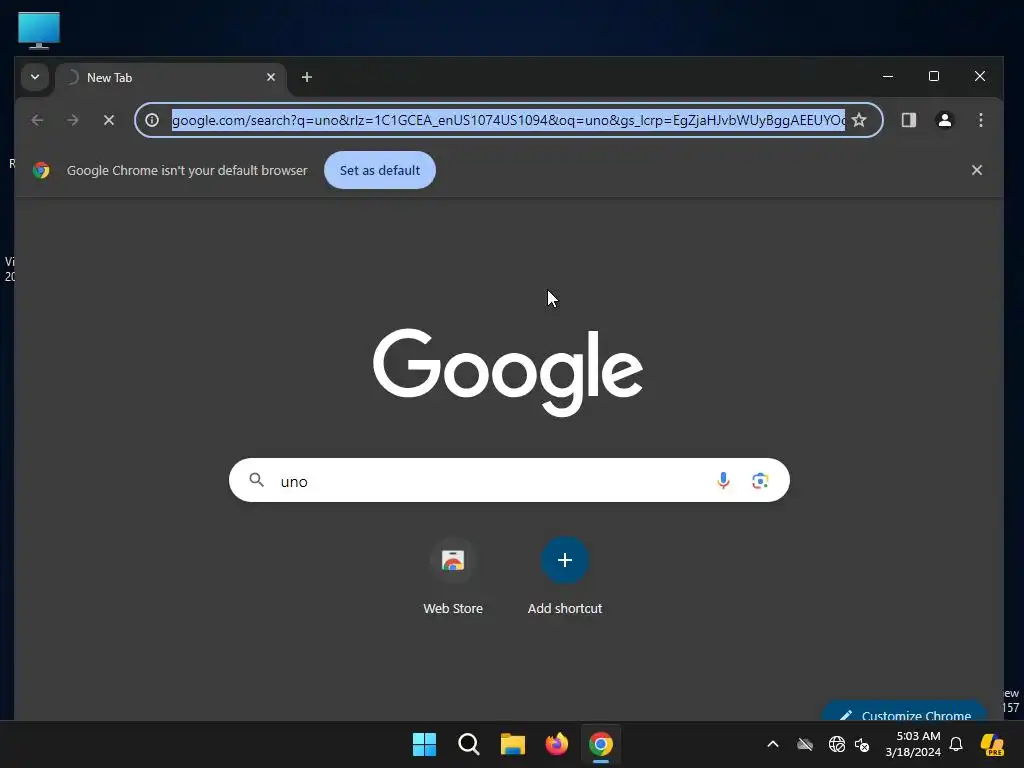Open the Chrome three-dot menu
The width and height of the screenshot is (1024, 768).
click(980, 120)
